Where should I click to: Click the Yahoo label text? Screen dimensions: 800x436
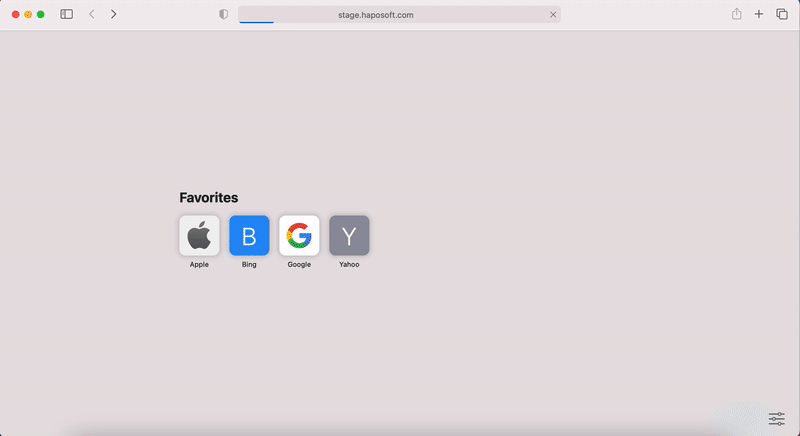[349, 264]
